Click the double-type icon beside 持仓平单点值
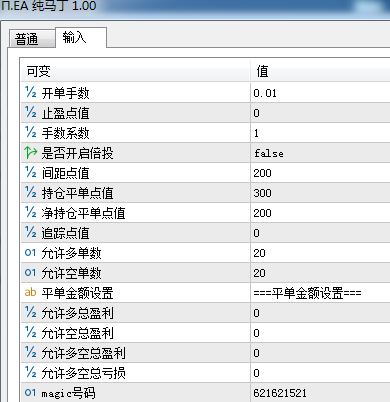The image size is (390, 402). click(x=31, y=192)
